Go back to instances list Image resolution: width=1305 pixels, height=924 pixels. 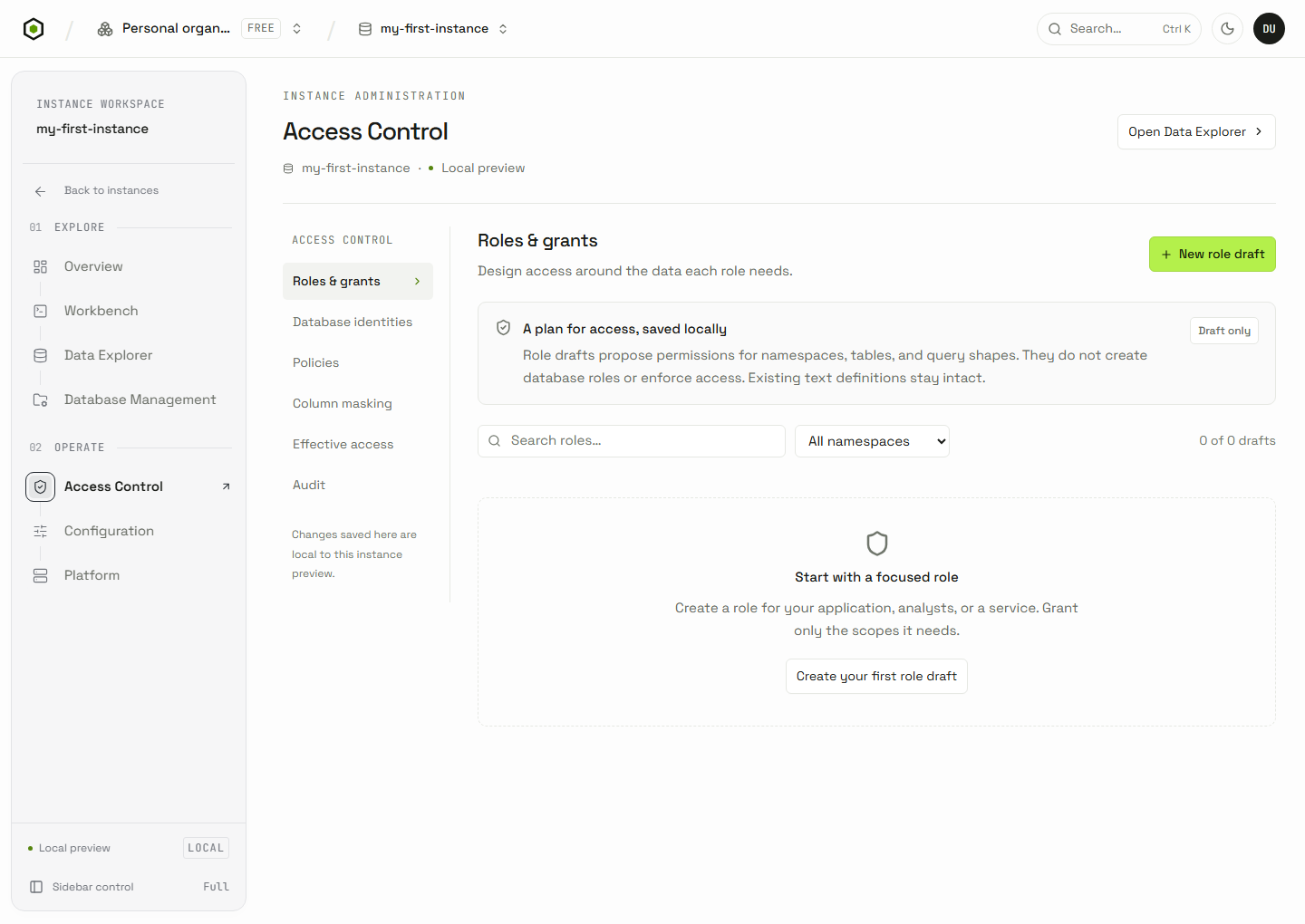(111, 191)
